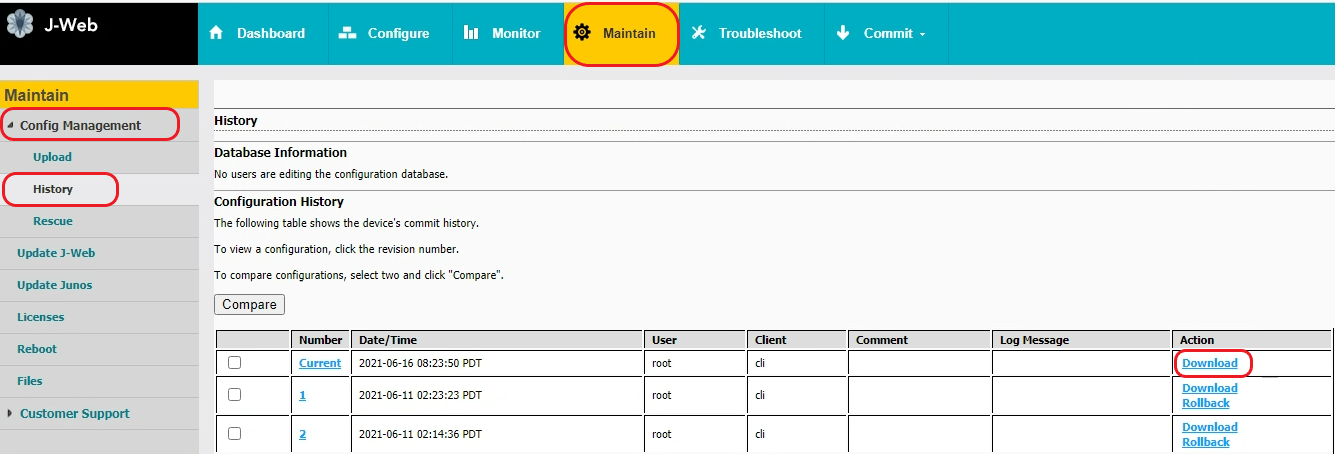
Task: Open the Commit dropdown caret
Action: click(922, 34)
